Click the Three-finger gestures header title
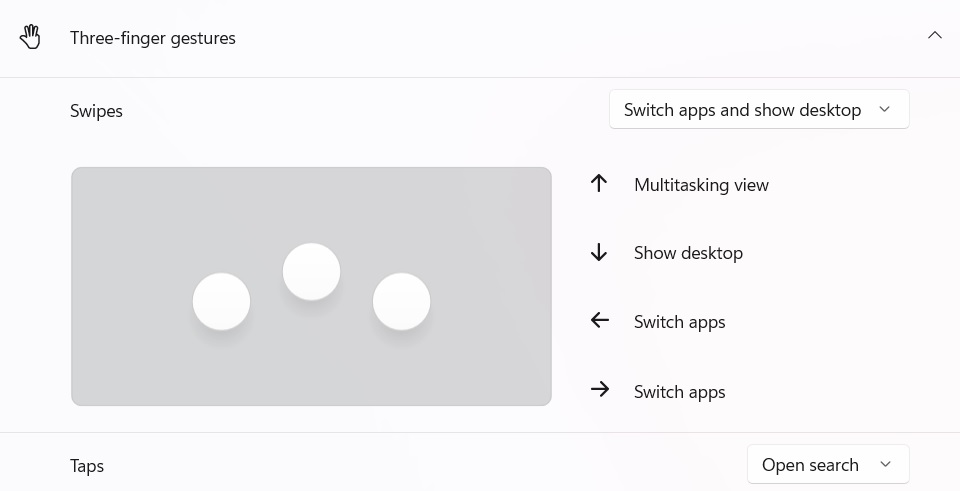 [153, 38]
